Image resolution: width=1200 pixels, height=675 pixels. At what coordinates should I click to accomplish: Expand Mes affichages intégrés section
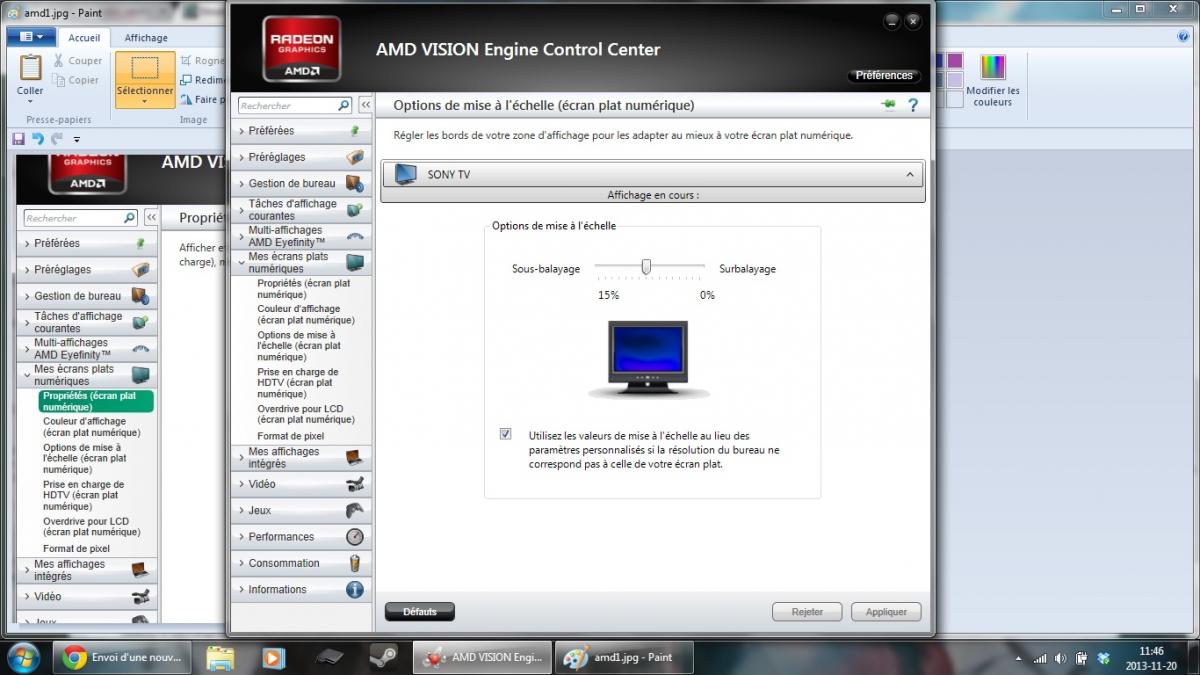click(241, 457)
